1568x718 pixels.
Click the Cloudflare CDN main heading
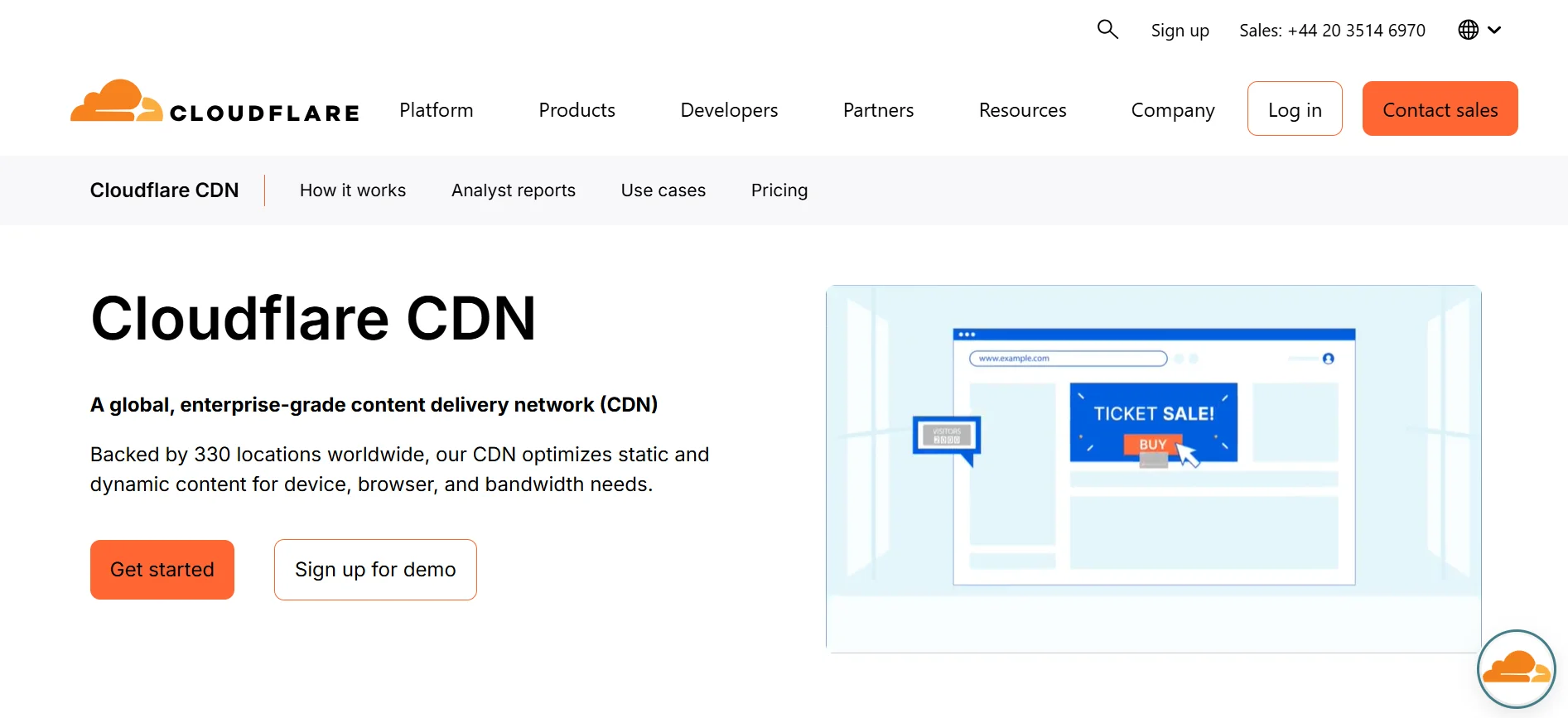[313, 318]
